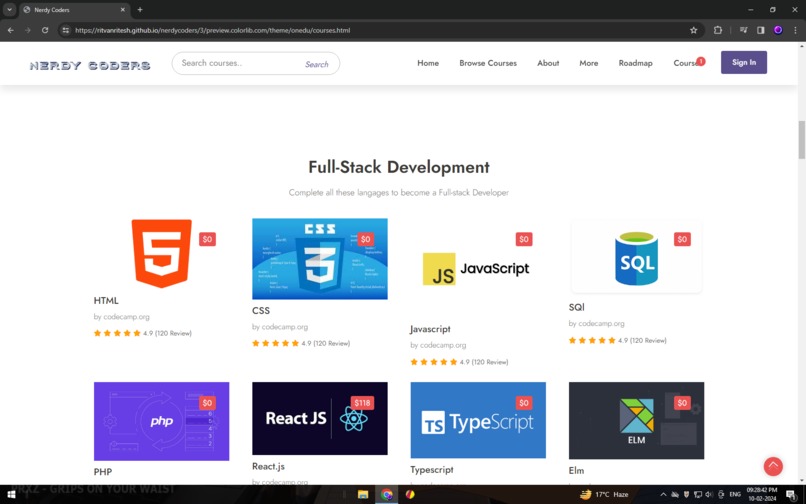Screen dimensions: 806x504
Task: Click the $0 price tag on HTML card
Action: click(207, 239)
